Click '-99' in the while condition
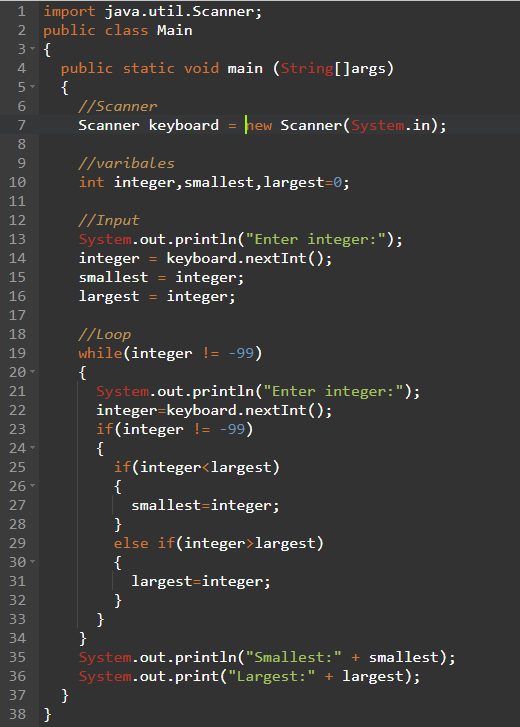Viewport: 520px width, 727px height. coord(241,353)
